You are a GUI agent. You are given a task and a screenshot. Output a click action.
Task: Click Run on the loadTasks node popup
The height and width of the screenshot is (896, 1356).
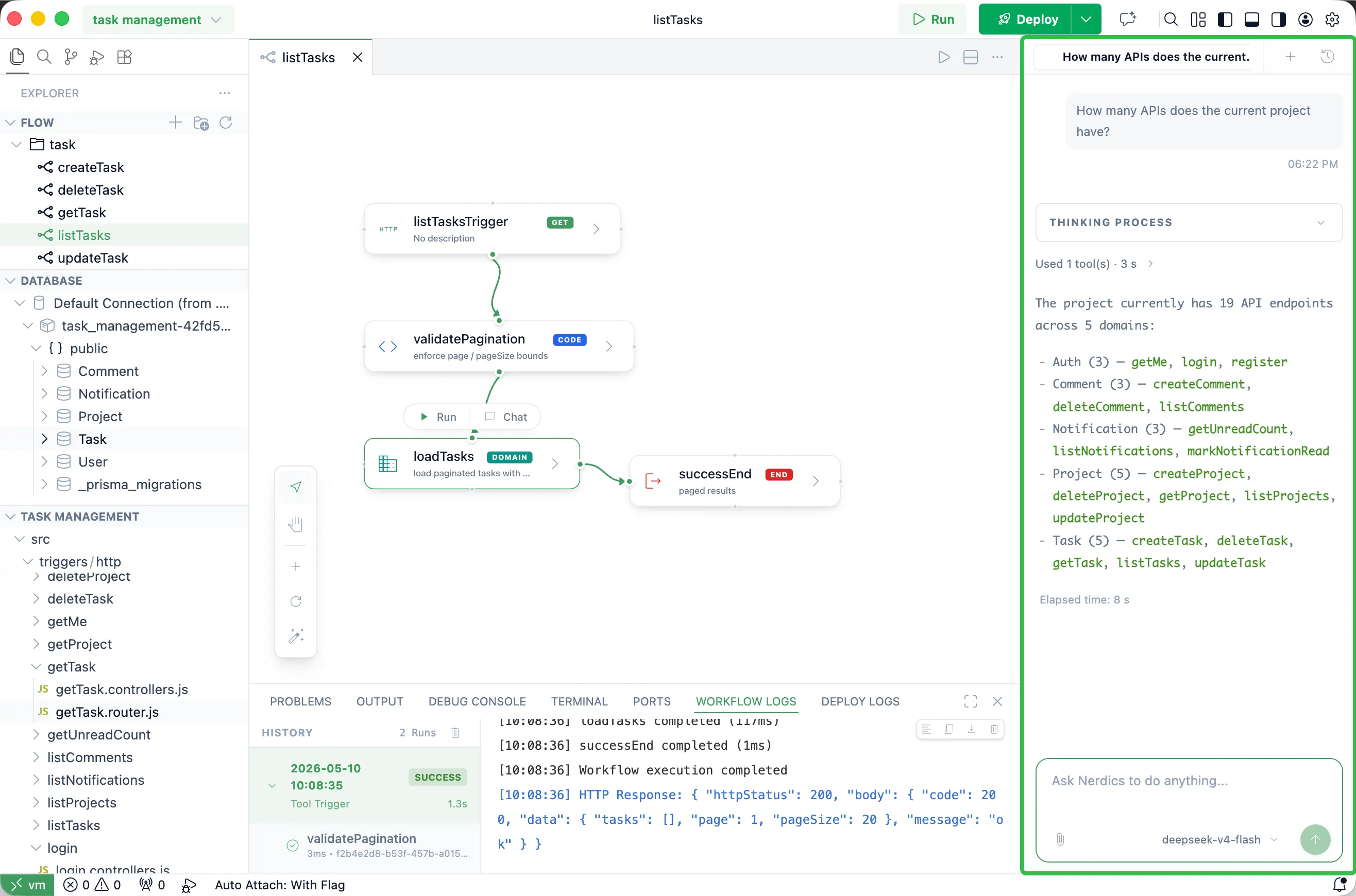click(x=438, y=417)
